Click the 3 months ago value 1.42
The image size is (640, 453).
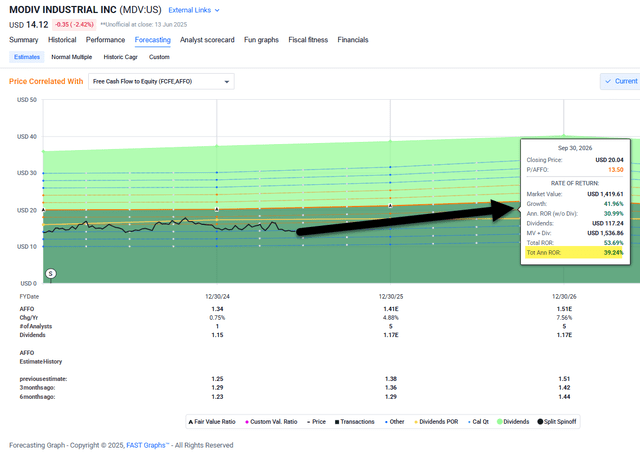pyautogui.click(x=564, y=388)
